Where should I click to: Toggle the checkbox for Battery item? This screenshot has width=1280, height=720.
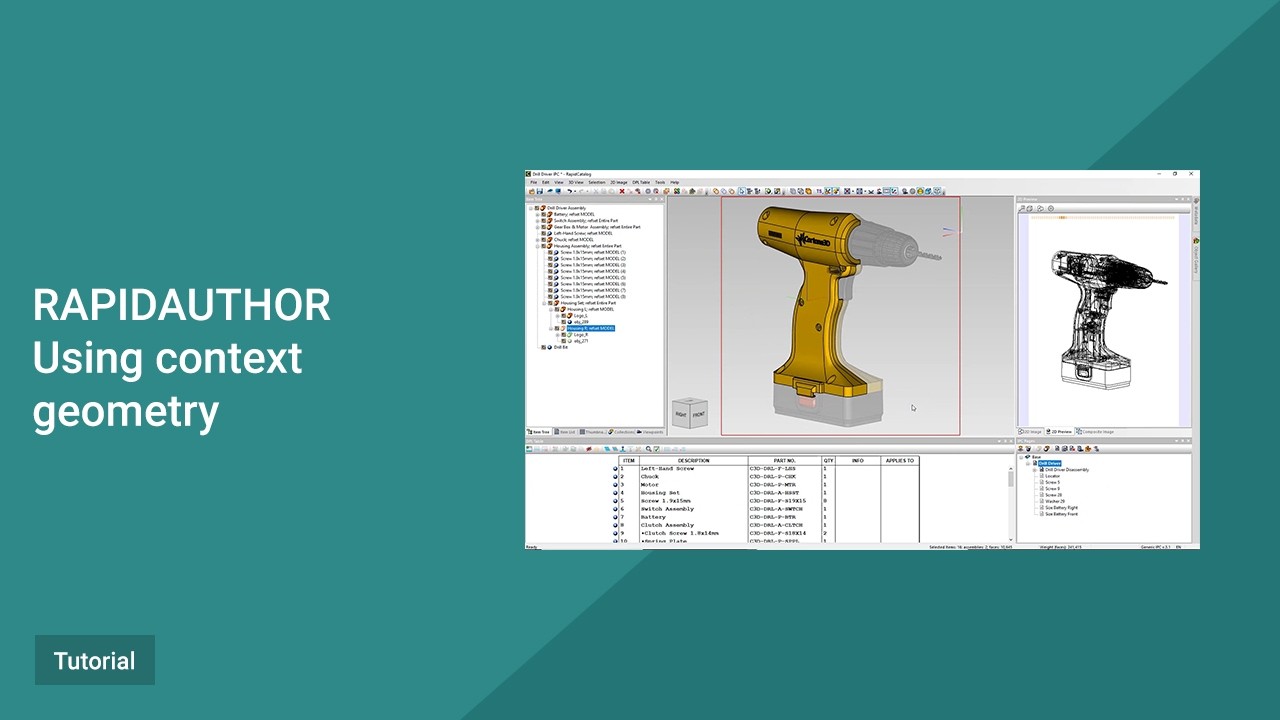coord(544,214)
